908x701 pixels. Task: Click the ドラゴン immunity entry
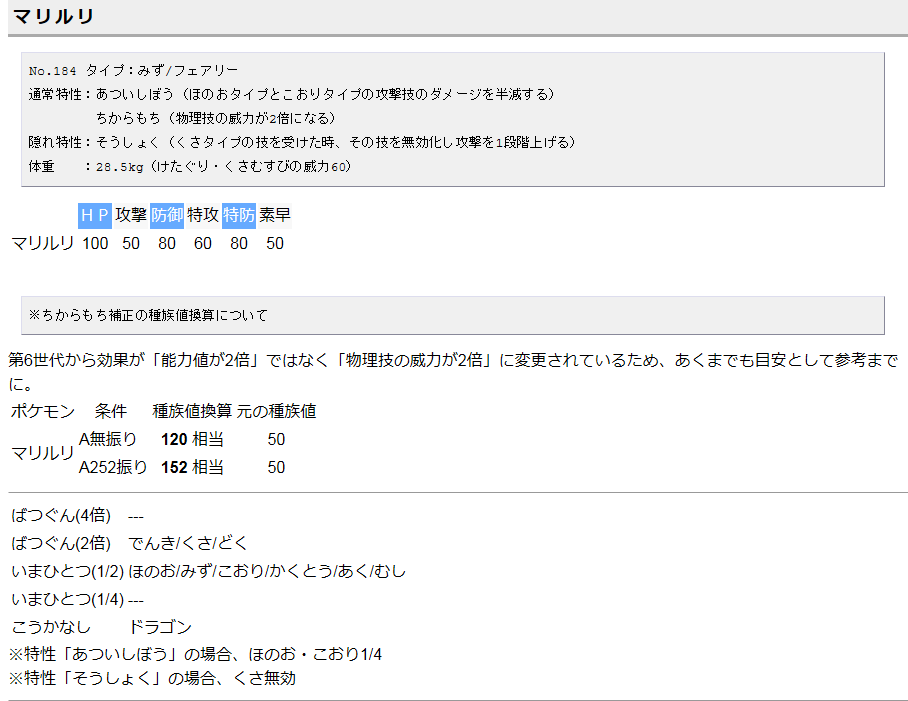[160, 627]
